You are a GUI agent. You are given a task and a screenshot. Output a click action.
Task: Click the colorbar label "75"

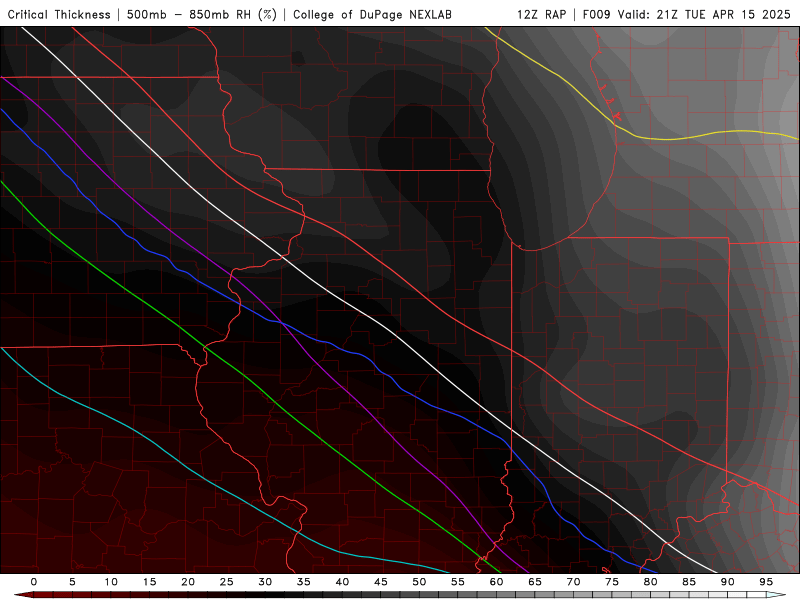(612, 582)
